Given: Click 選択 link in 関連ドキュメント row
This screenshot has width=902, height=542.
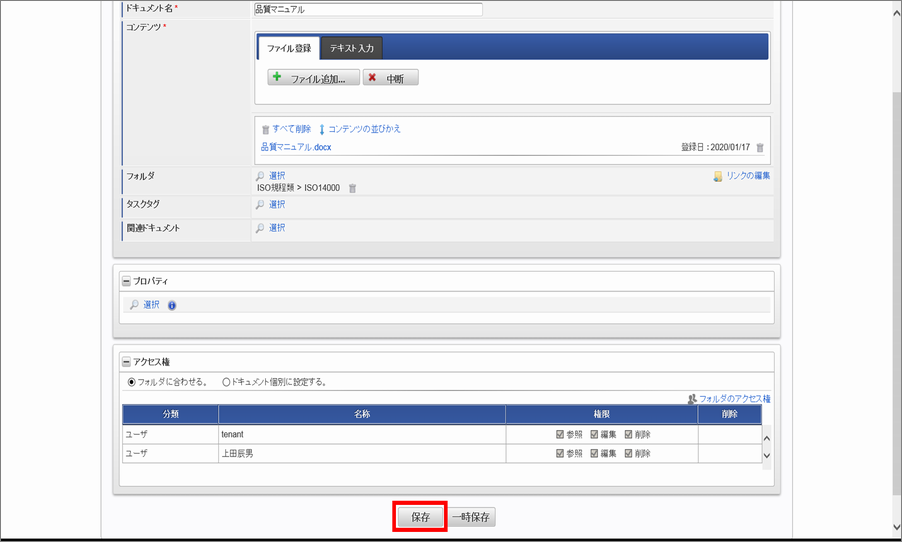Looking at the screenshot, I should coord(277,228).
